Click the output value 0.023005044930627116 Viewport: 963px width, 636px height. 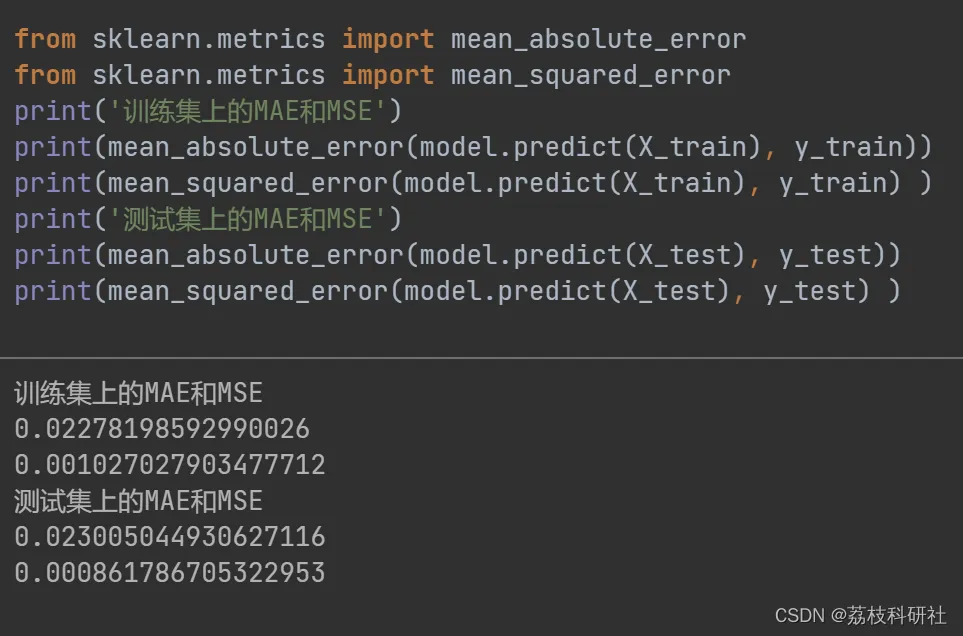coord(170,537)
